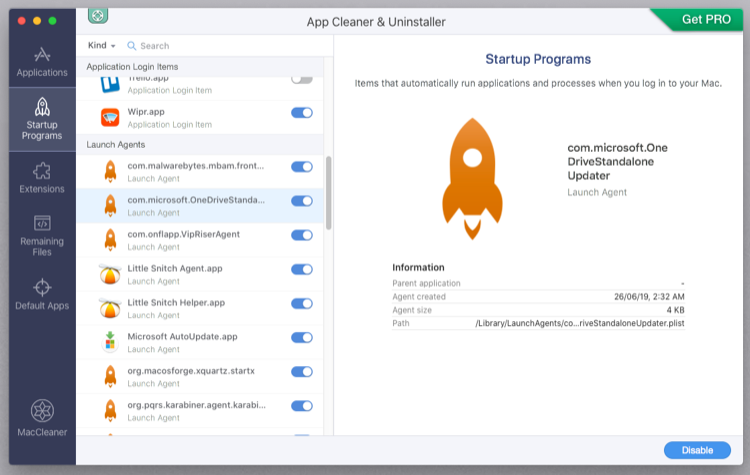750x475 pixels.
Task: Click the 26/06/19, 2:32 AM creation date
Action: point(649,297)
